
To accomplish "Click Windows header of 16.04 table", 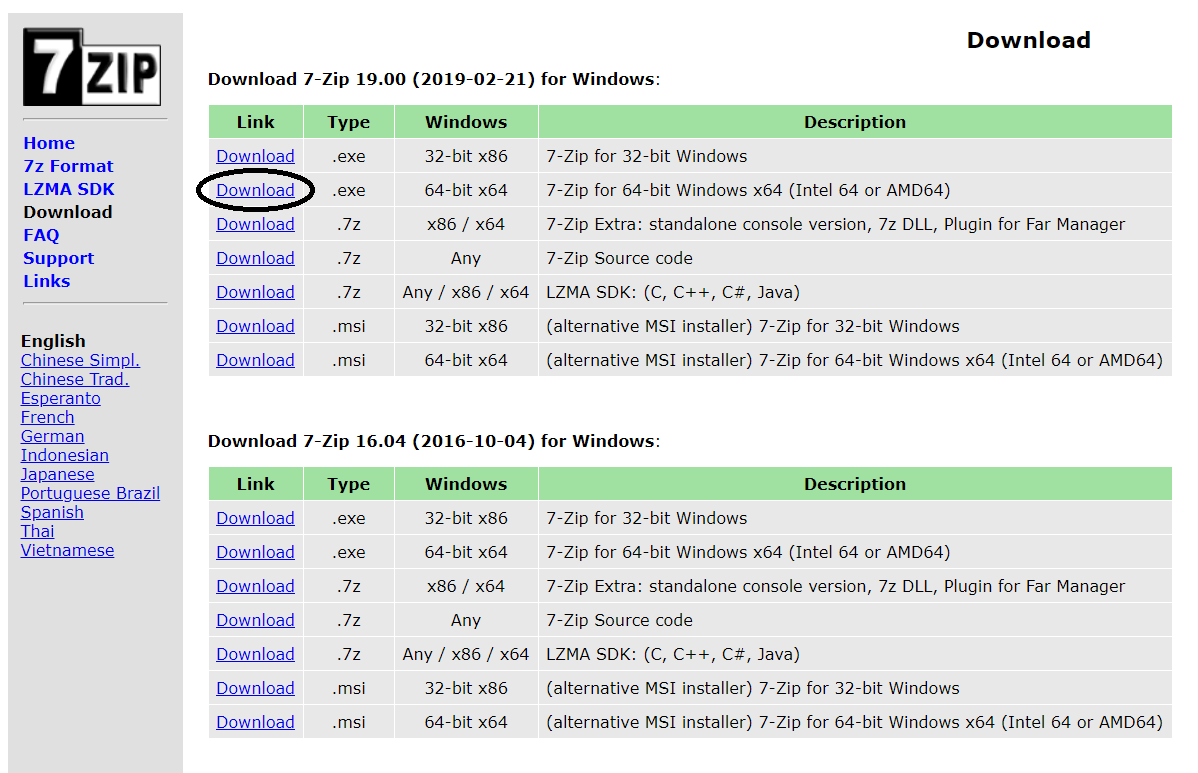I will point(466,484).
